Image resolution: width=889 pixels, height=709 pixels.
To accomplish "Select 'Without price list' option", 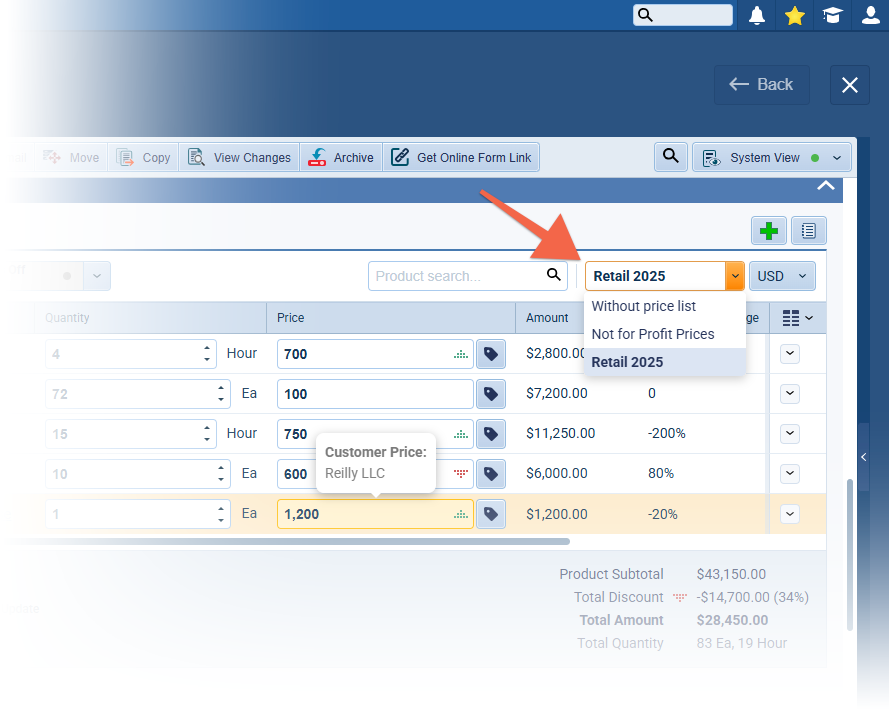I will point(644,306).
